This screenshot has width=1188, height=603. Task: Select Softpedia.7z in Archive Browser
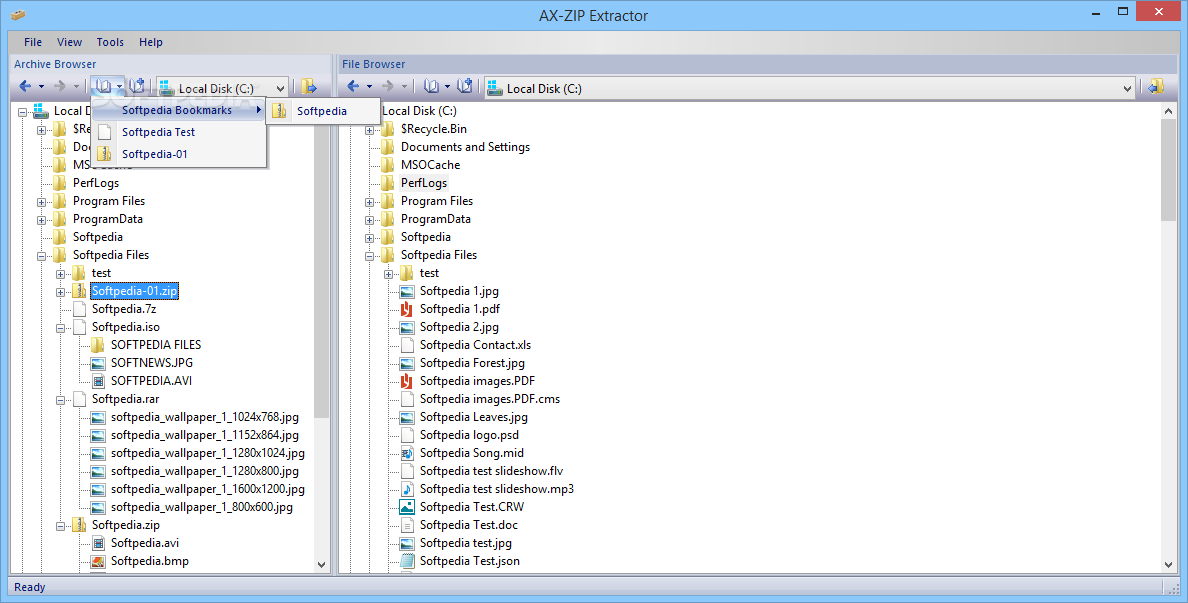point(124,309)
